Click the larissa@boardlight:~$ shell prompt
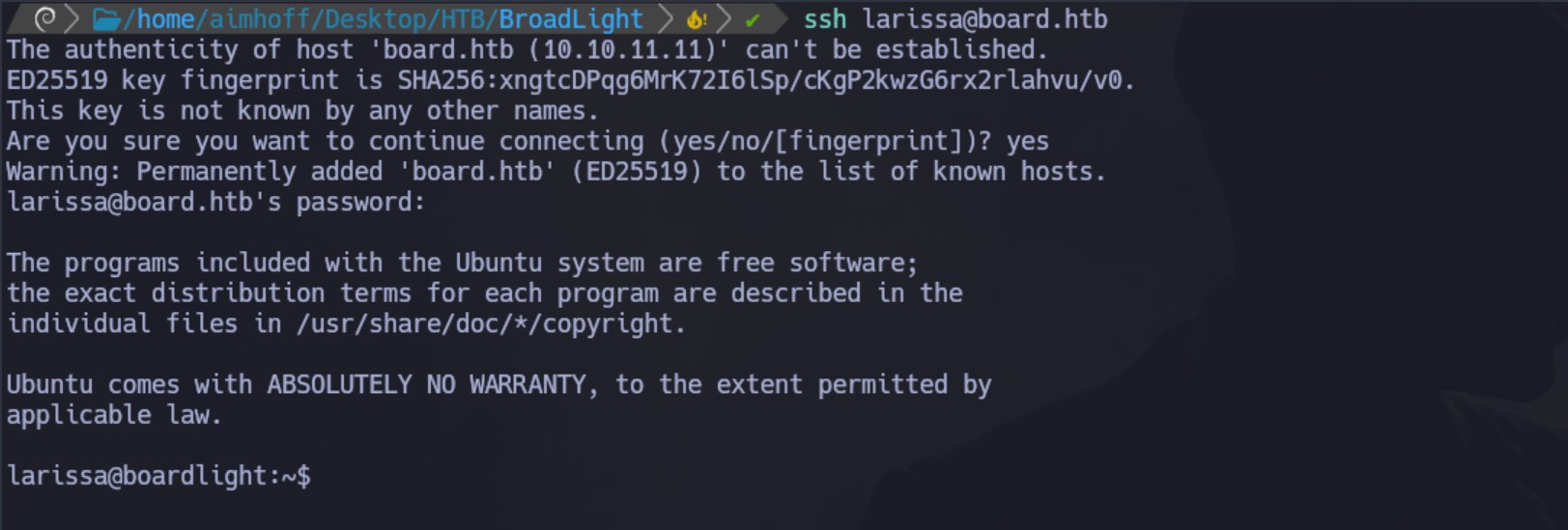Image resolution: width=1568 pixels, height=530 pixels. [158, 475]
